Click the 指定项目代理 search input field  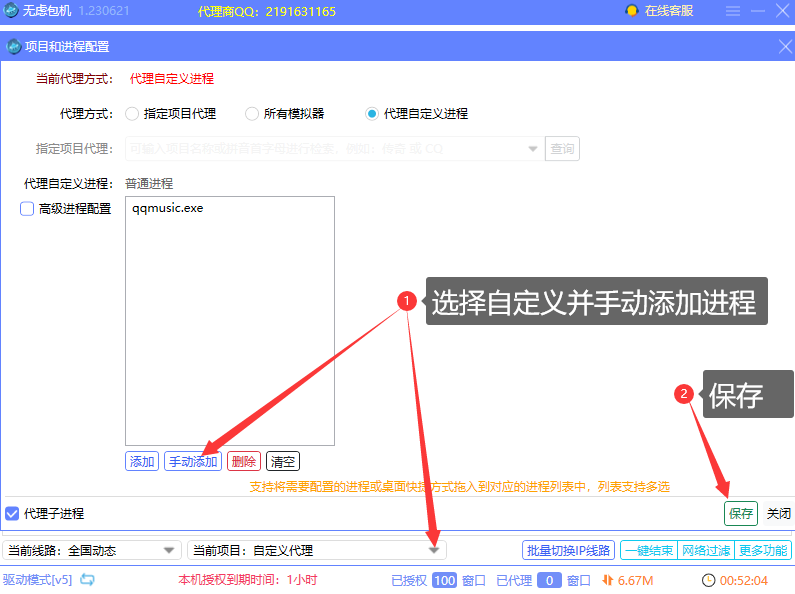[335, 148]
